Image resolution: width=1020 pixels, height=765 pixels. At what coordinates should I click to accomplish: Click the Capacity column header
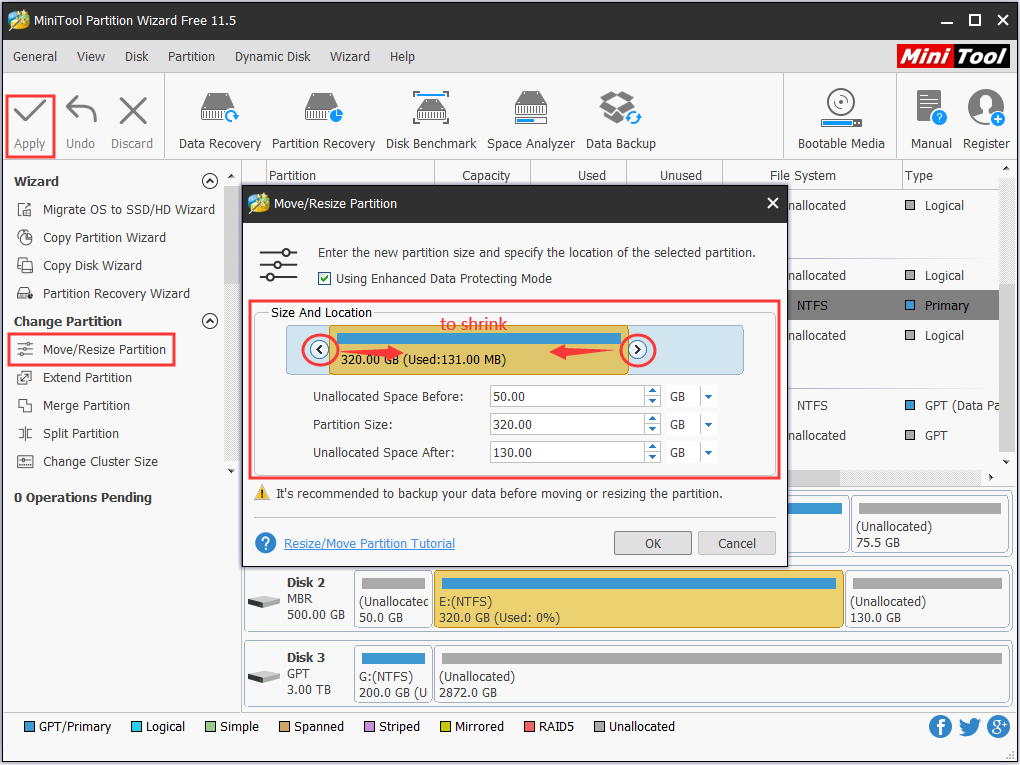click(485, 176)
